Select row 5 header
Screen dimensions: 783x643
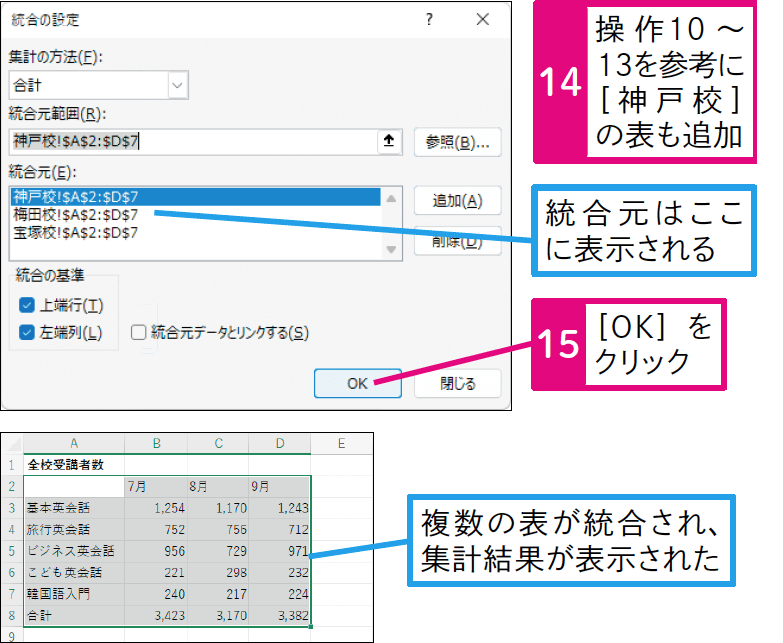tap(12, 551)
